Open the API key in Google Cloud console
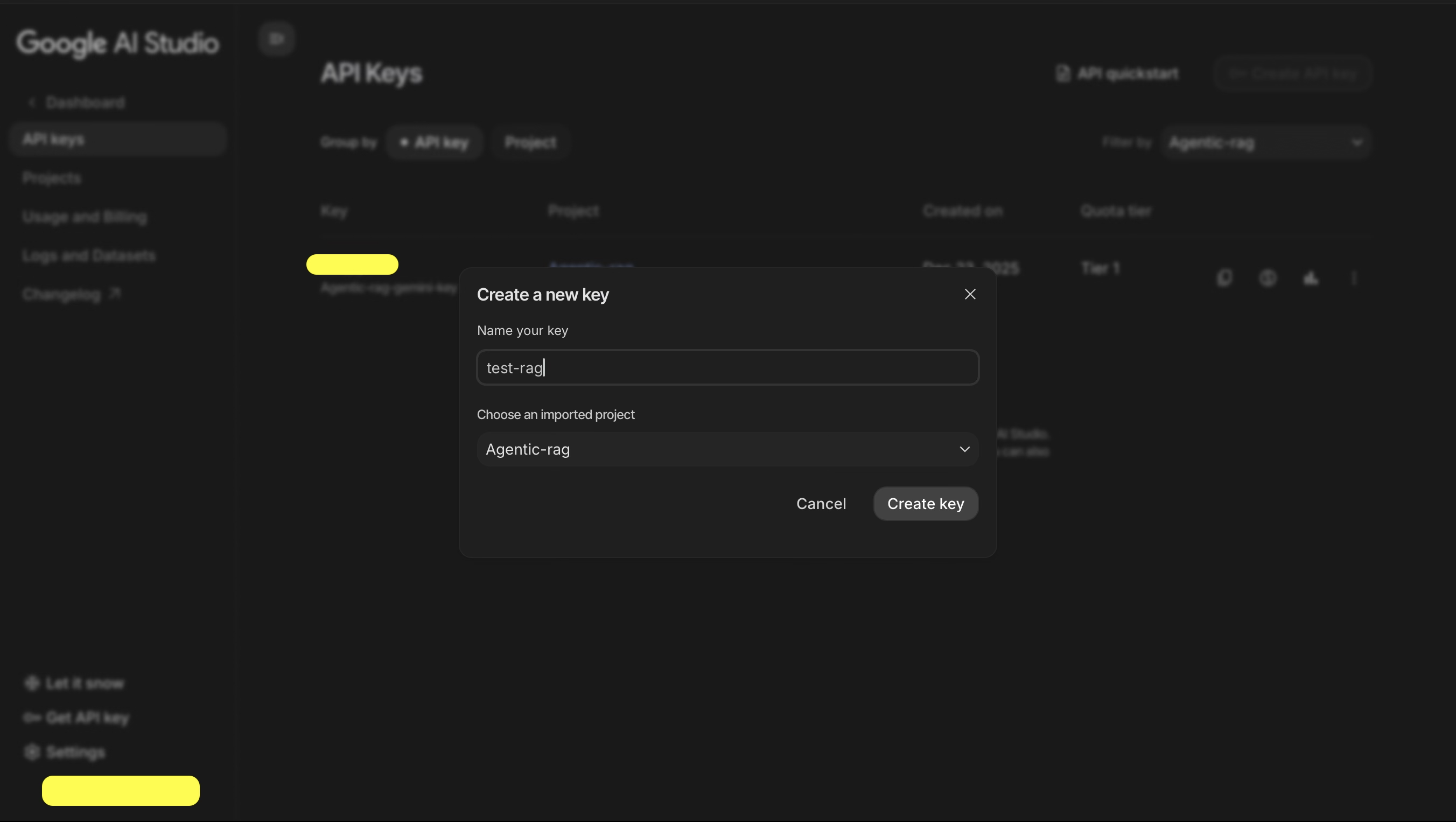Image resolution: width=1456 pixels, height=822 pixels. (1311, 277)
